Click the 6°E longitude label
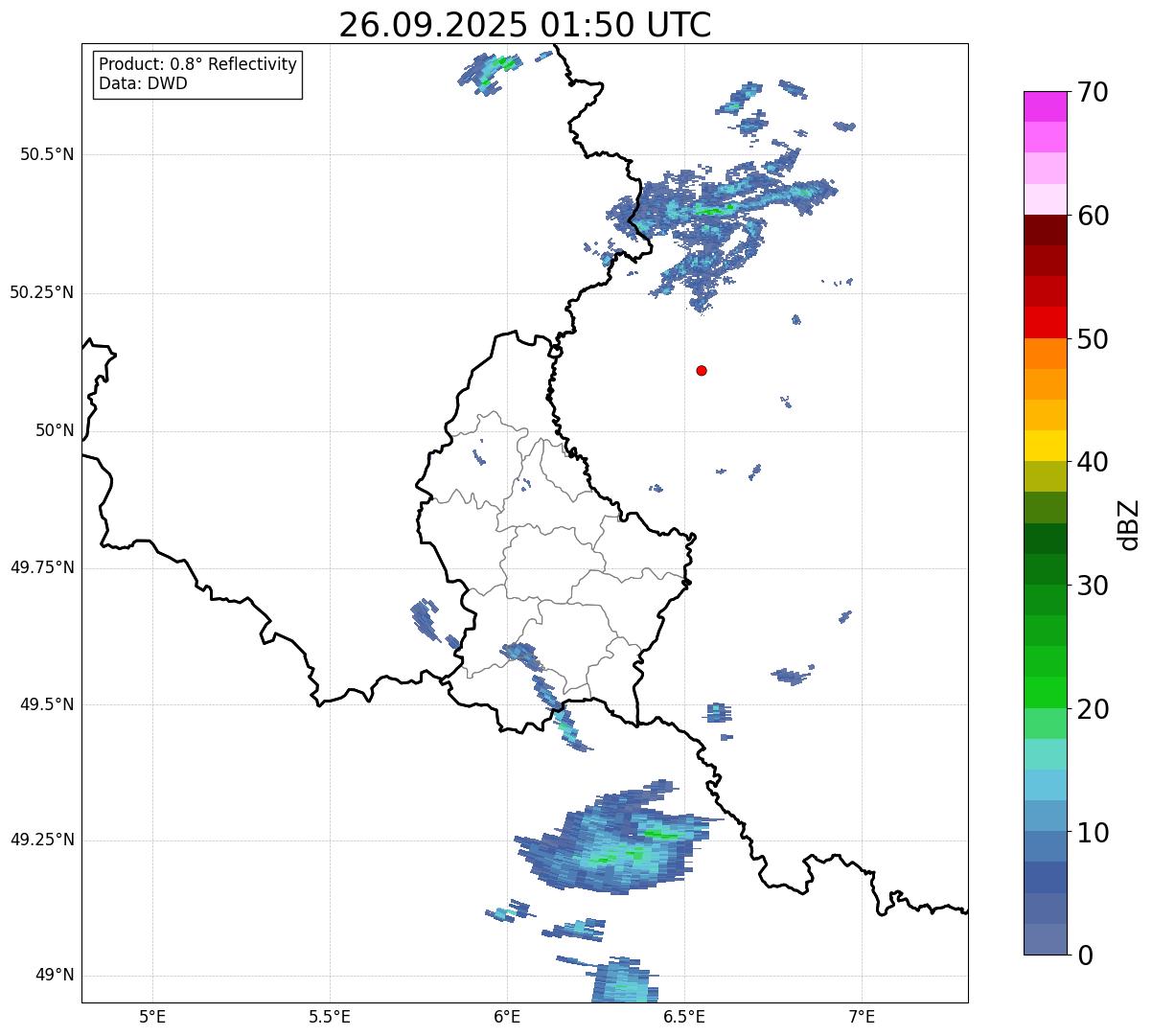 click(x=507, y=1016)
